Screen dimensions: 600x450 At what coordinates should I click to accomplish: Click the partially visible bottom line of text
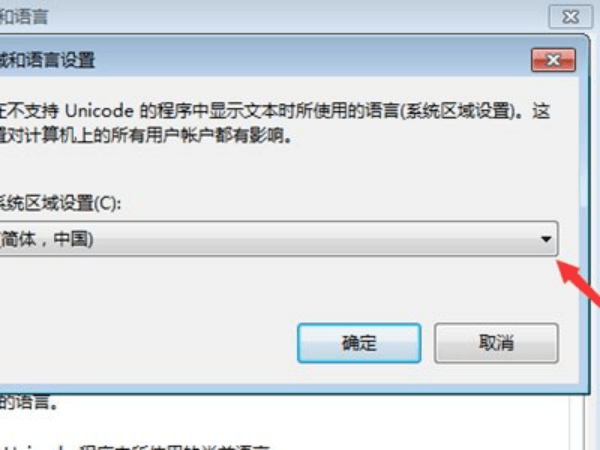(x=135, y=447)
